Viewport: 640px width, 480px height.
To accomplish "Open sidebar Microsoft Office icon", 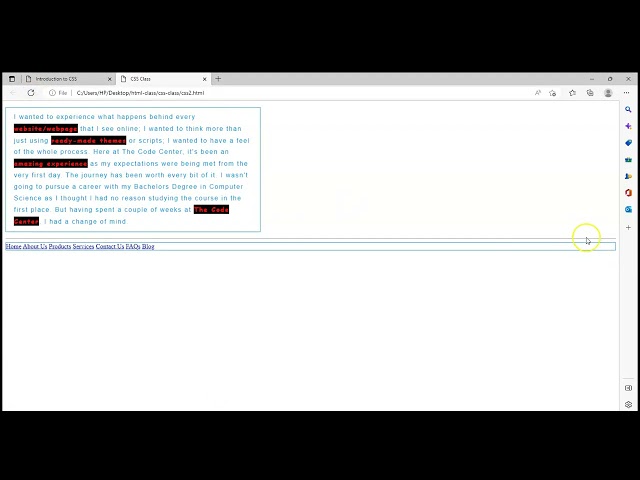I will (628, 193).
